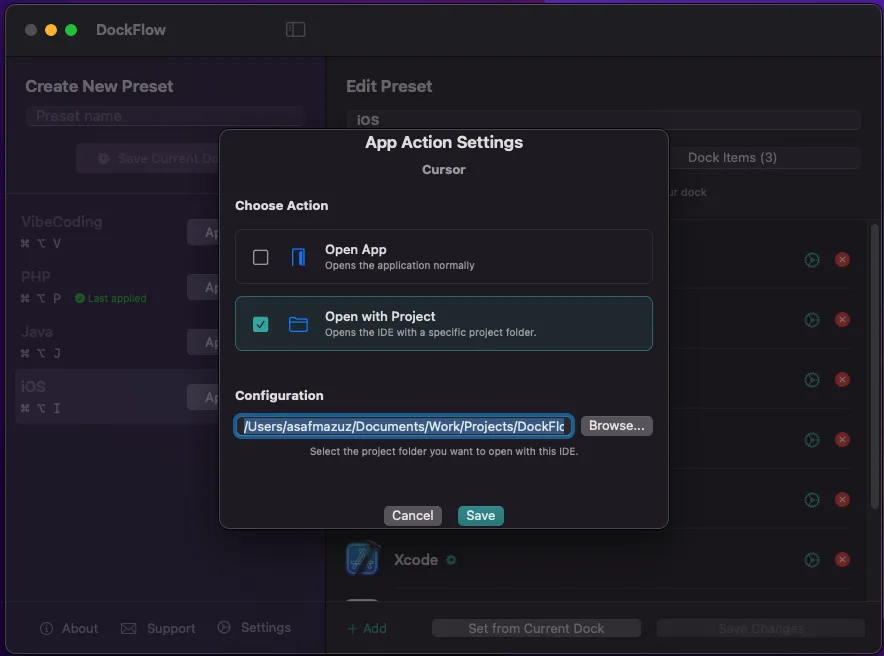Click the Save Changes button

tap(761, 628)
